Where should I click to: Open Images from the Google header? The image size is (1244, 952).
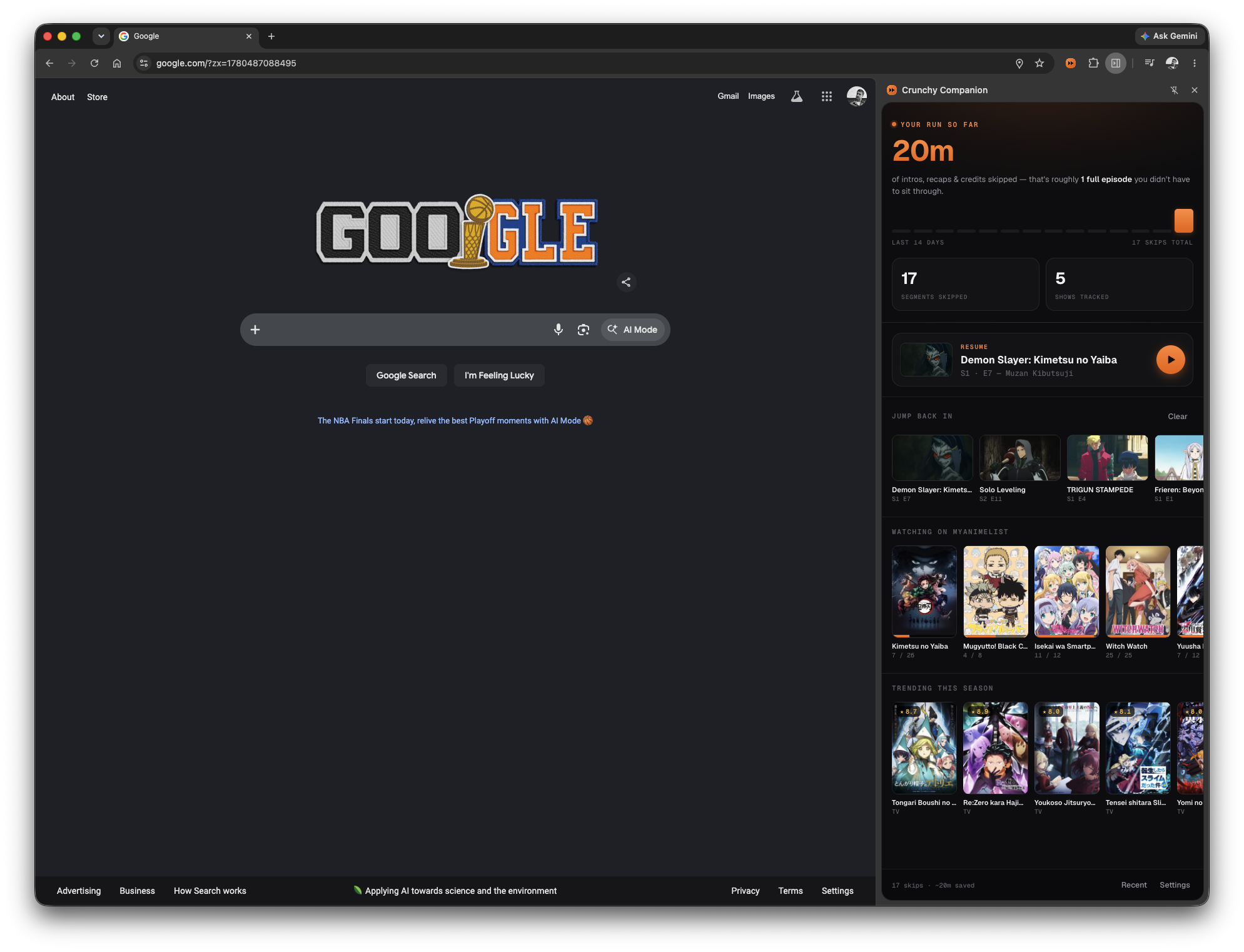[x=761, y=96]
